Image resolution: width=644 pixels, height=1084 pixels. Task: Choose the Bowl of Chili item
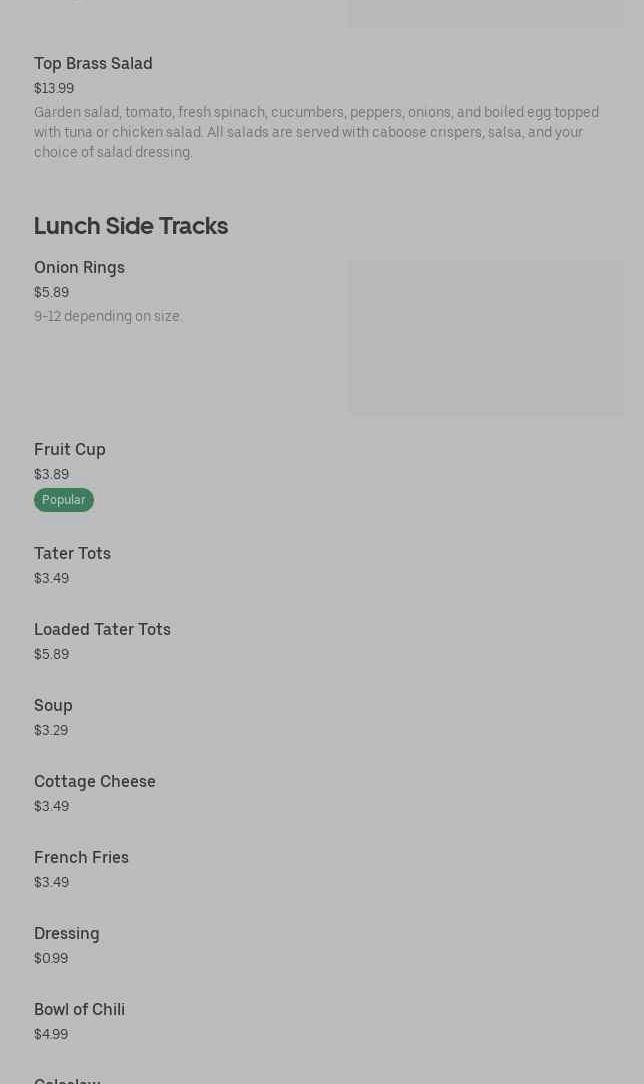pyautogui.click(x=79, y=1010)
